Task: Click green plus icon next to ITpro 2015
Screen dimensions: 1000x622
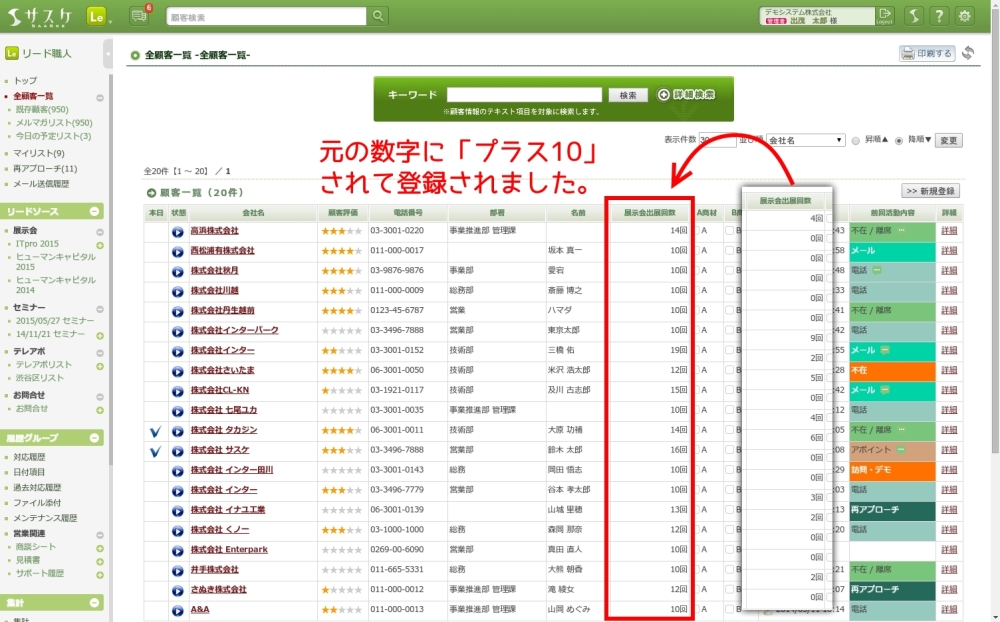Action: click(x=100, y=245)
